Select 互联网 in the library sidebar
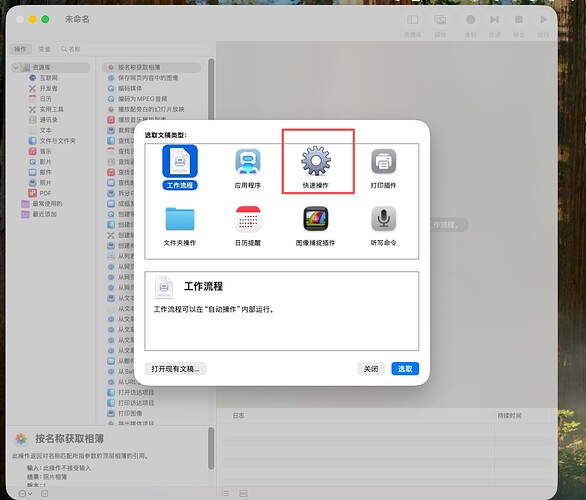The image size is (586, 500). [x=49, y=78]
